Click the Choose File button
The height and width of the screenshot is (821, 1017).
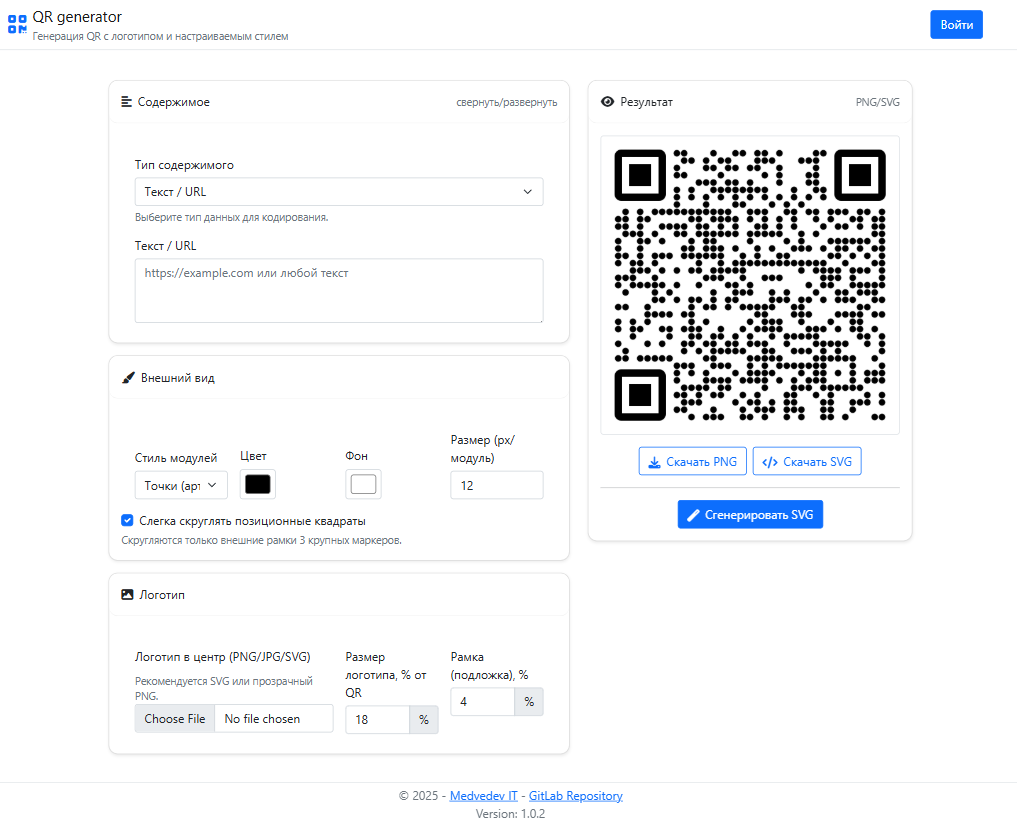pos(174,719)
